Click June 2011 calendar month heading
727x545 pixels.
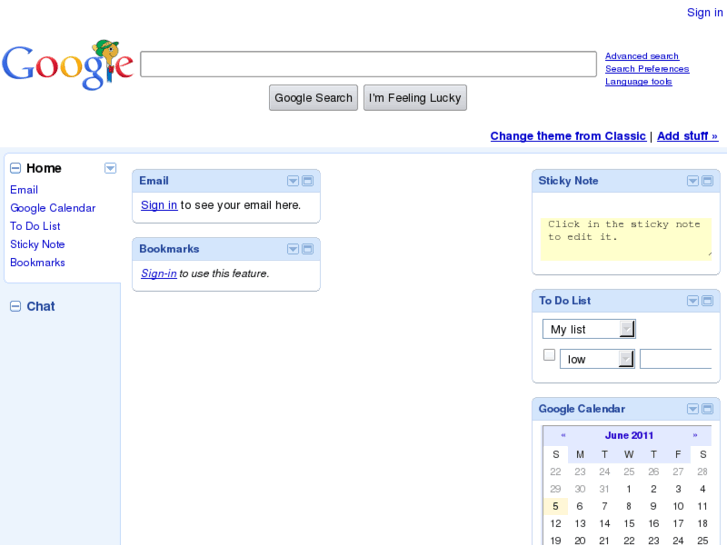pos(629,435)
